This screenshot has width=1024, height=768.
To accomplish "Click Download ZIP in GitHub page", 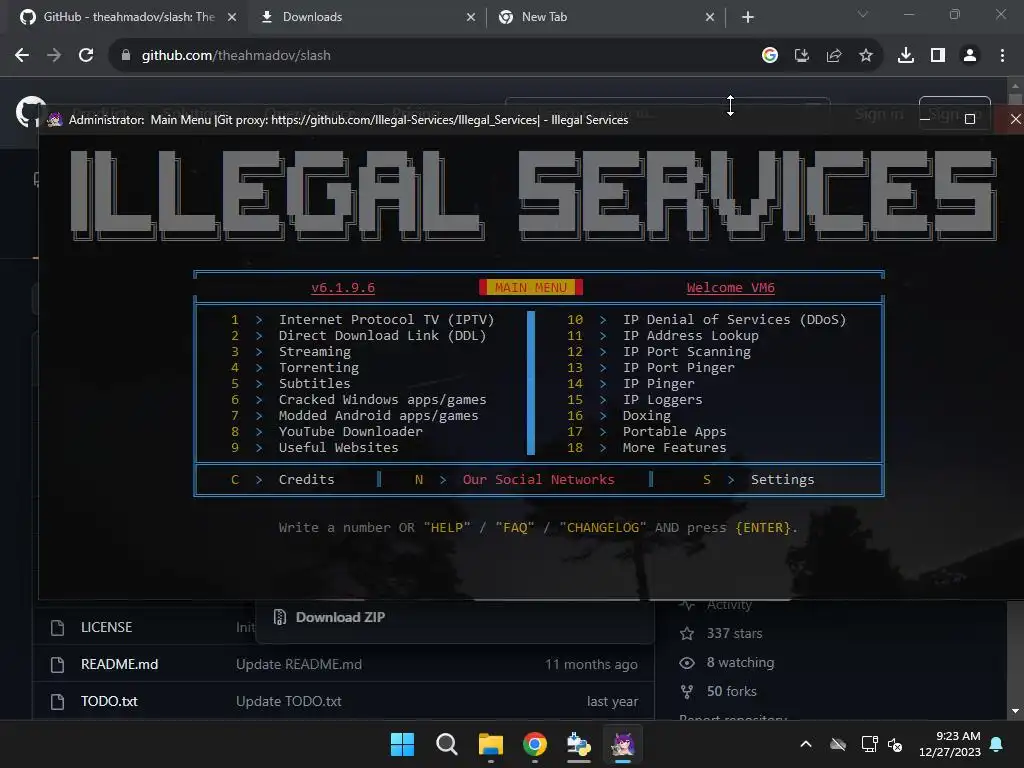I will pyautogui.click(x=340, y=617).
